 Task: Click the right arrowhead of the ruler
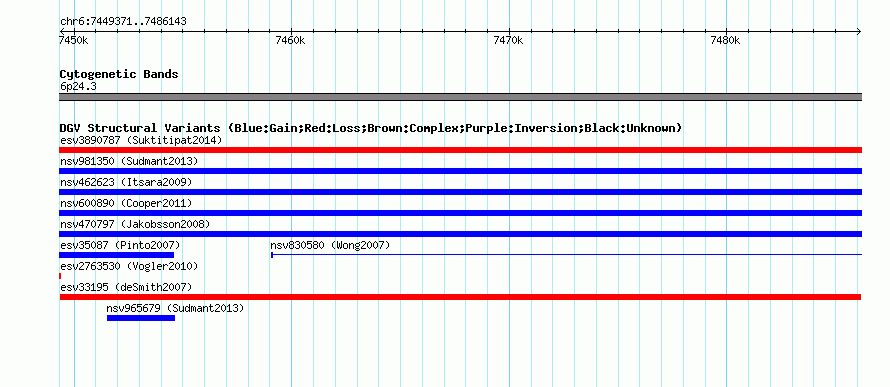pyautogui.click(x=859, y=31)
